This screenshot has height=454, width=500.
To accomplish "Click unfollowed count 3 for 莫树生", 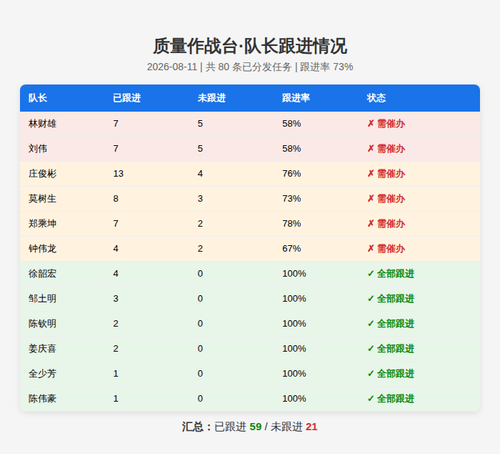I will [x=200, y=199].
